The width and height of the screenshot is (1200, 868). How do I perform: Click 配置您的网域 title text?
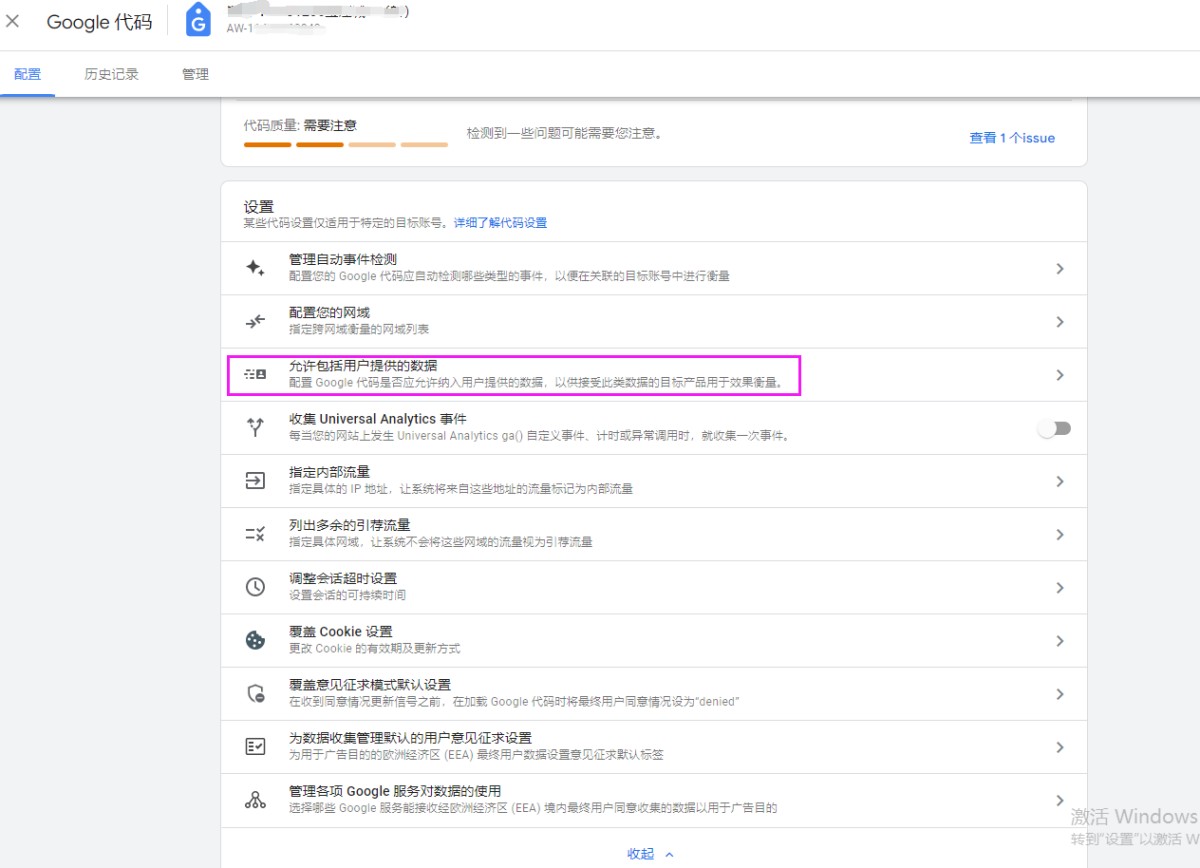[329, 313]
